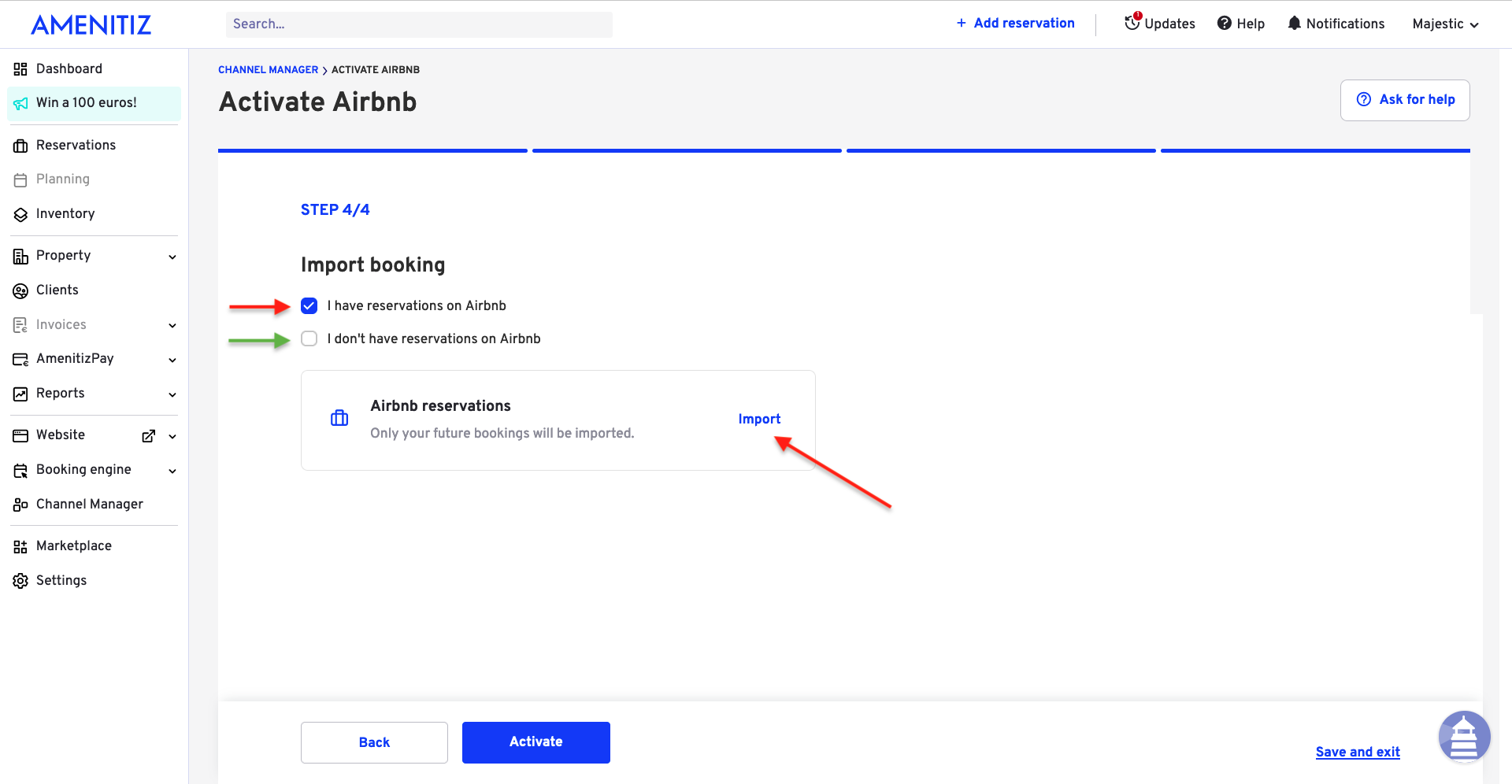Click the Marketplace grid-plus icon
Image resolution: width=1512 pixels, height=784 pixels.
(20, 546)
